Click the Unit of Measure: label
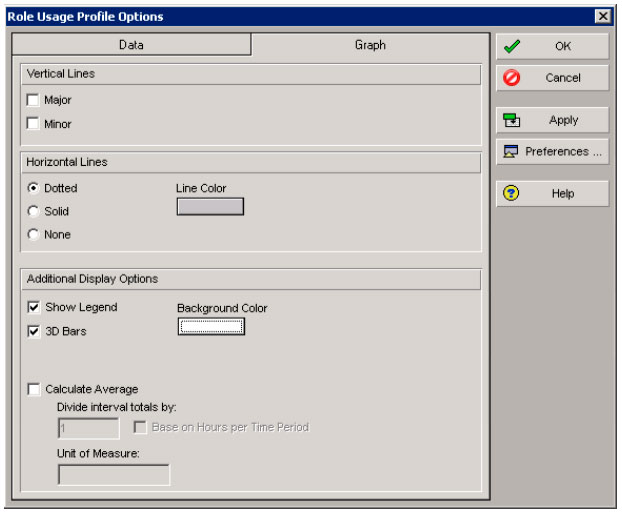The width and height of the screenshot is (622, 515). [98, 454]
